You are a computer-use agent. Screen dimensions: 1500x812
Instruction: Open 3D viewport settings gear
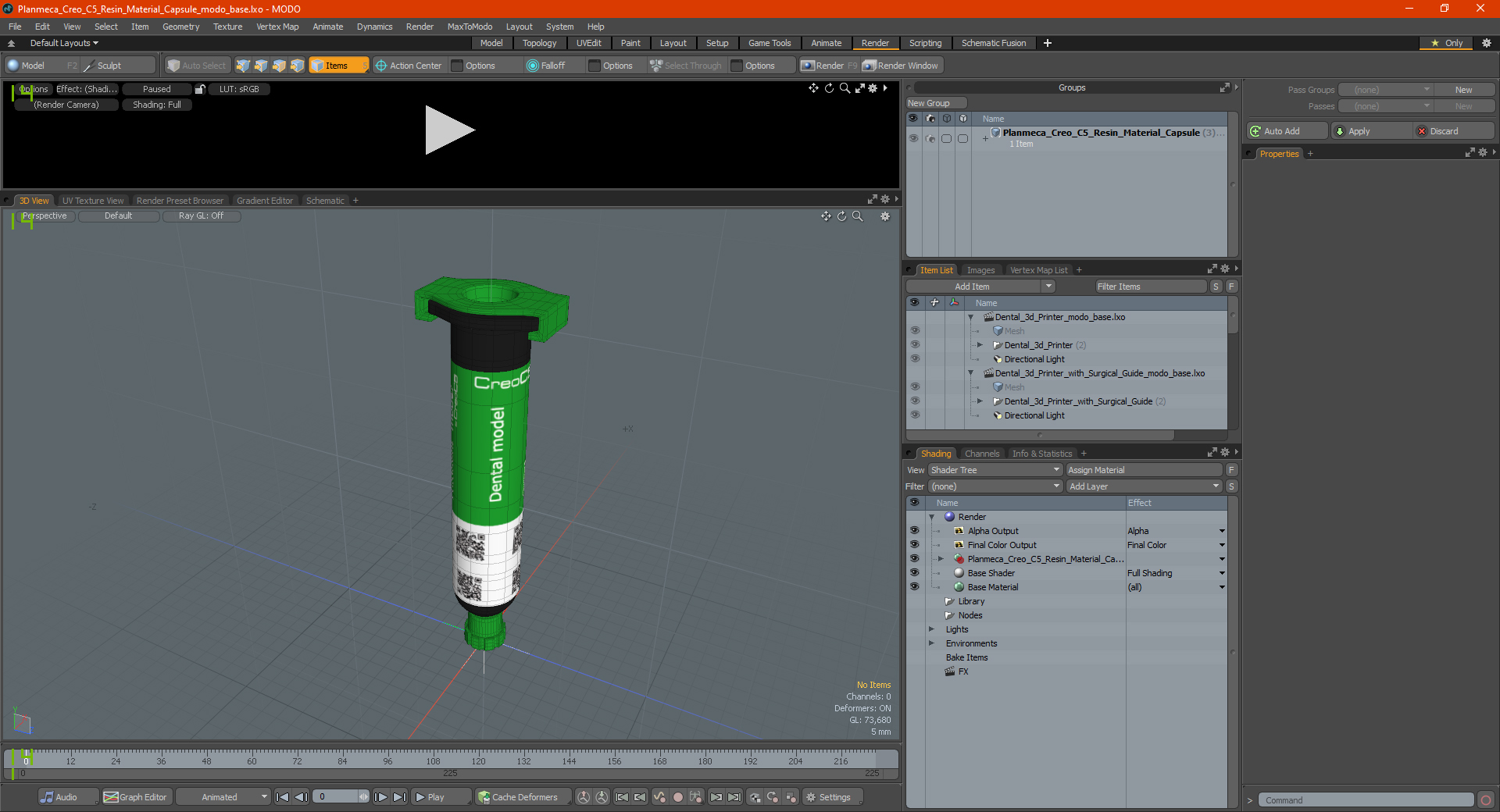(x=885, y=216)
